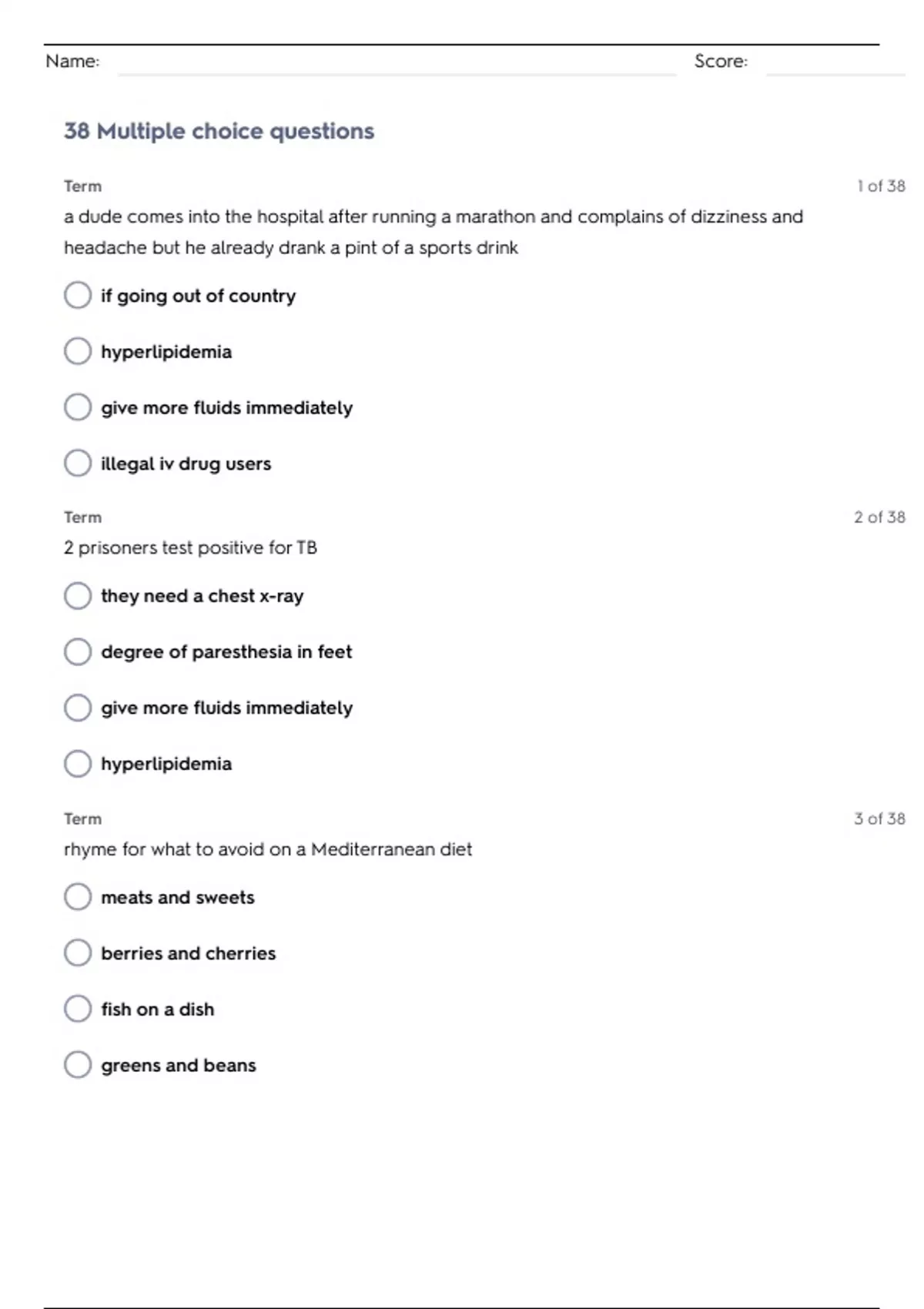
Task: Choose 'fish on a dish' answer
Action: pyautogui.click(x=78, y=1009)
